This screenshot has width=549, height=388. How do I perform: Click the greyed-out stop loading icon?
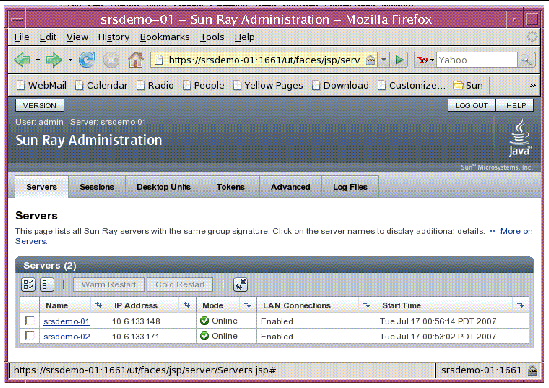tap(111, 60)
